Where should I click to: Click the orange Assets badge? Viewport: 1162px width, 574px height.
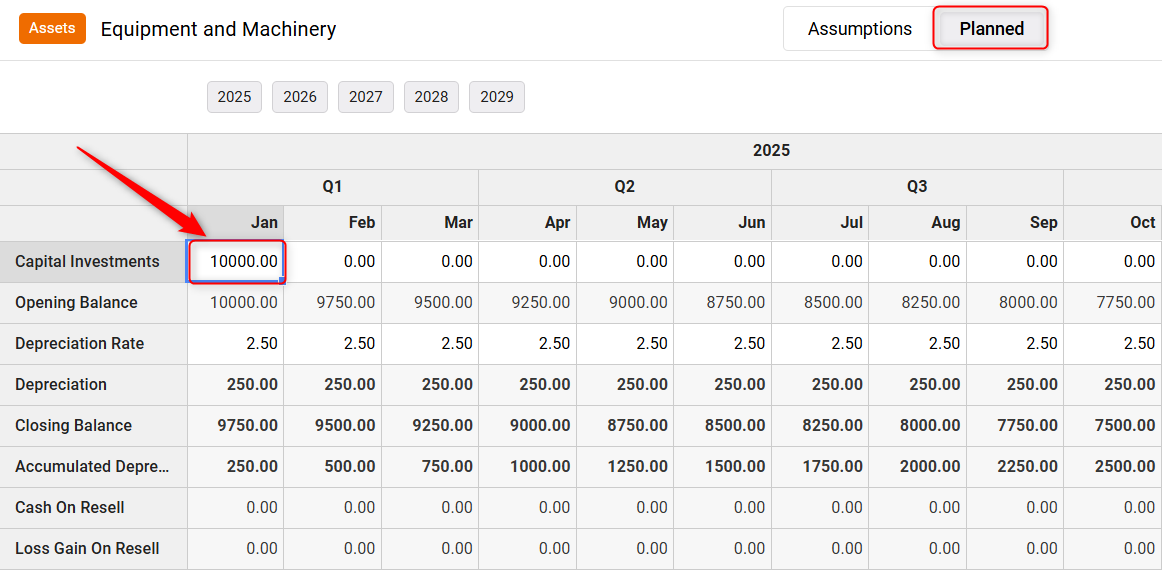[53, 29]
